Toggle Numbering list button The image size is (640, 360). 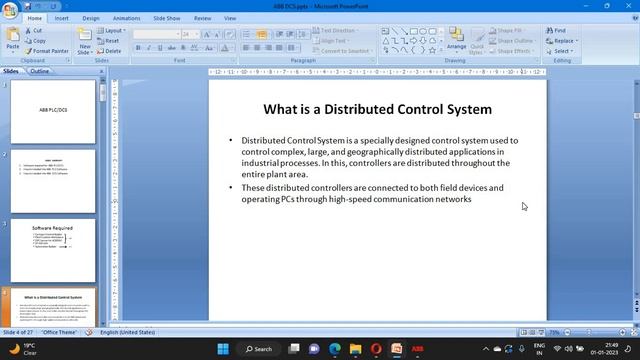[x=262, y=34]
